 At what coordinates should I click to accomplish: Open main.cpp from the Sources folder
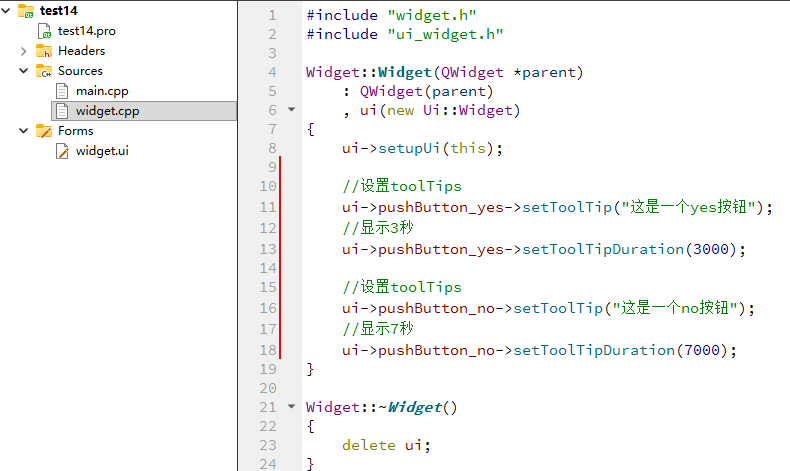click(102, 91)
